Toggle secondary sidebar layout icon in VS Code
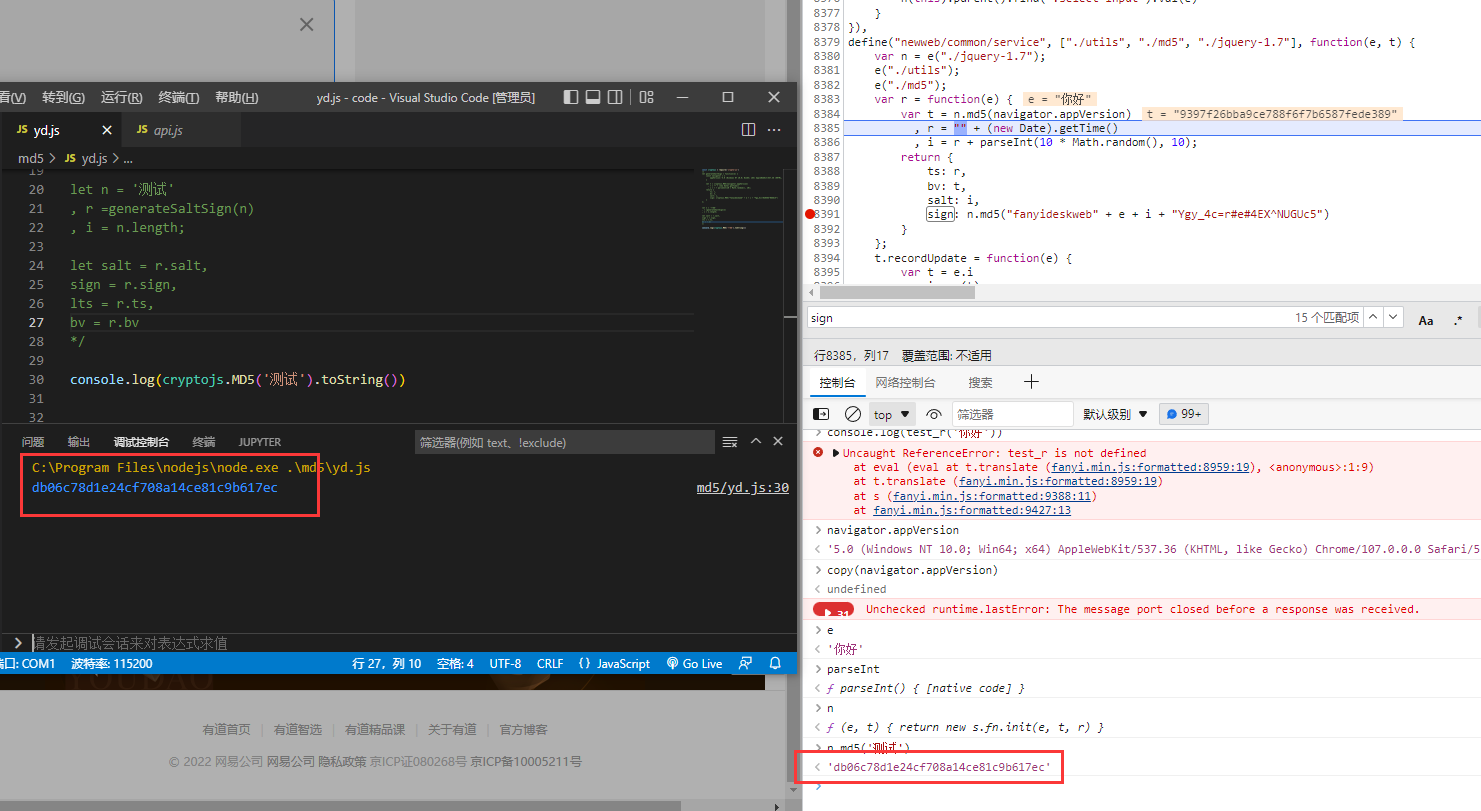The image size is (1481, 811). 615,97
